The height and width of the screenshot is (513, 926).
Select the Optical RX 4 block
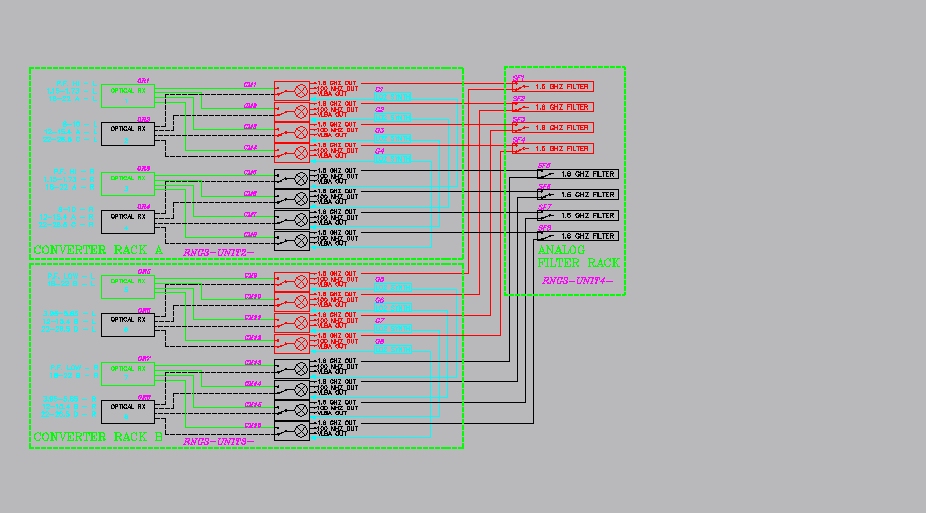tap(128, 221)
